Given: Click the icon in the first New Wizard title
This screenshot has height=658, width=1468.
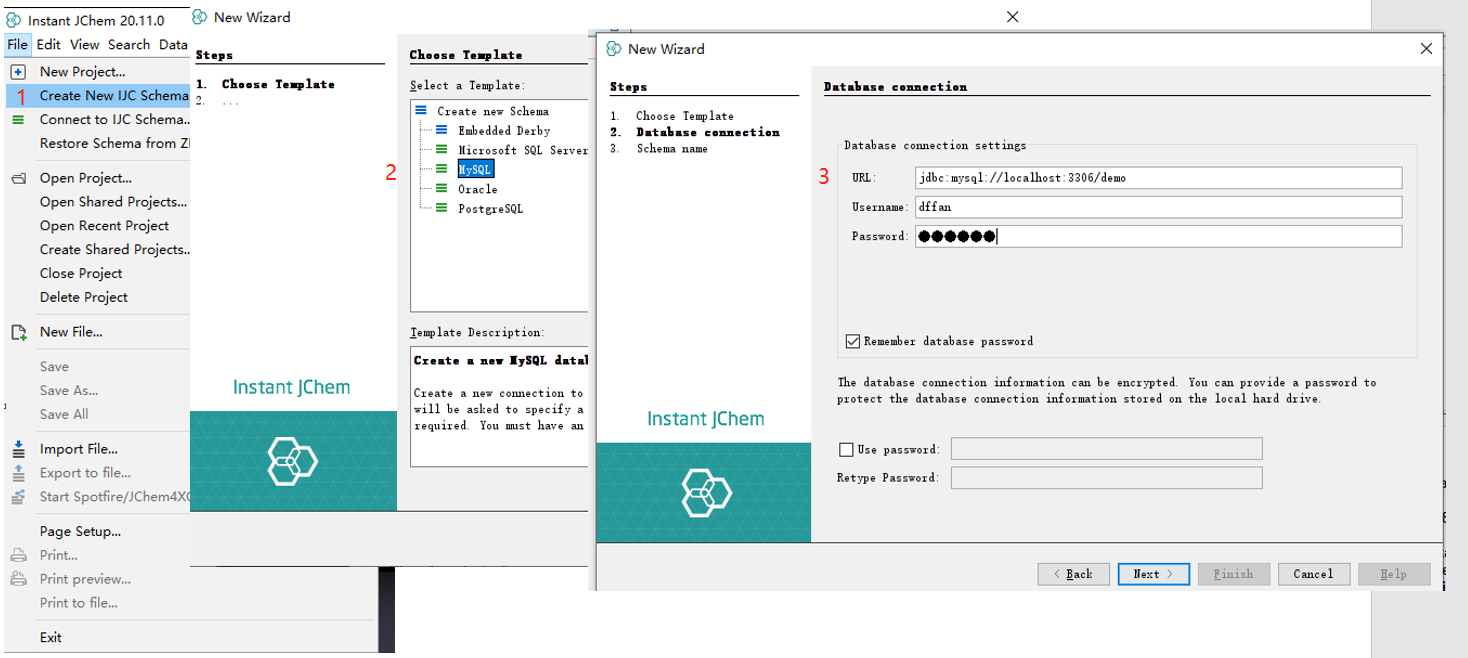Looking at the screenshot, I should coord(199,17).
